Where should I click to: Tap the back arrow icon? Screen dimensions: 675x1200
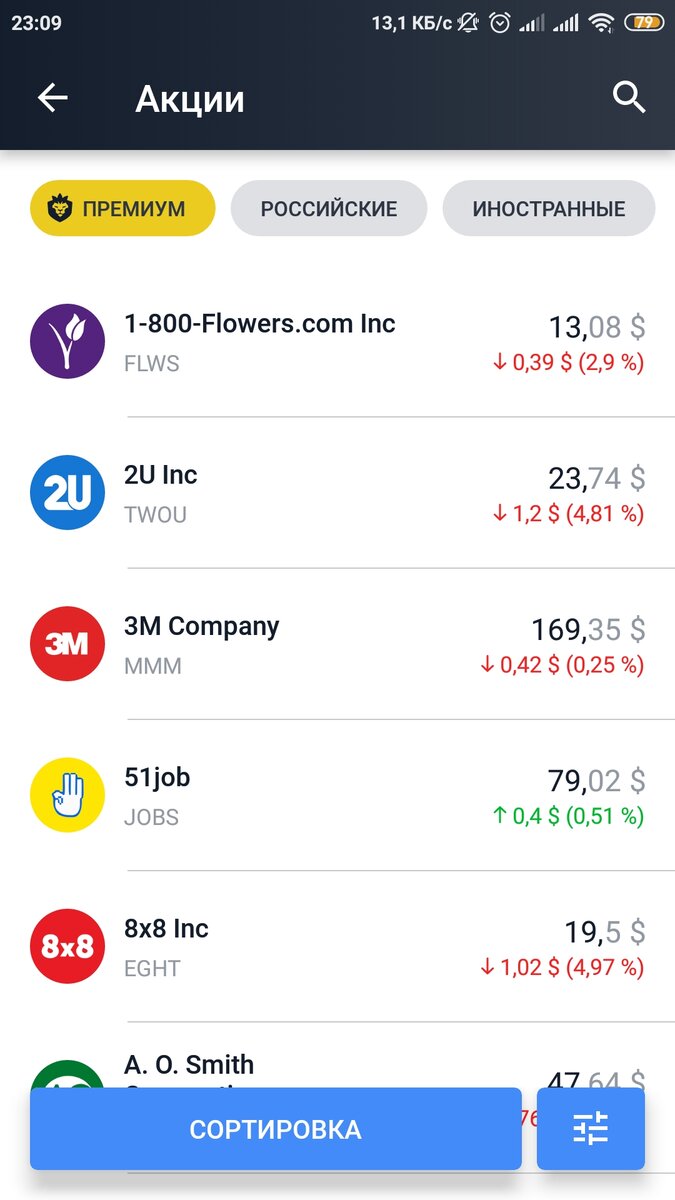(52, 98)
